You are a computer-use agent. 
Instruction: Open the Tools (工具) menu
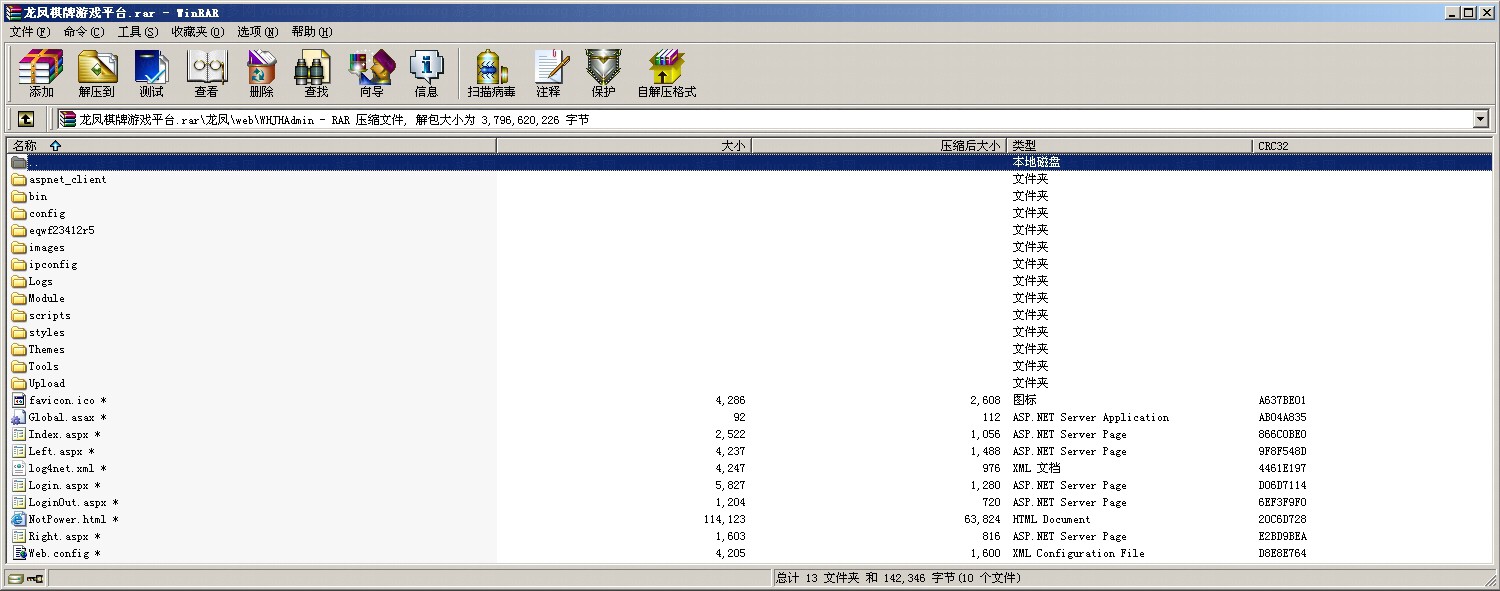[137, 32]
